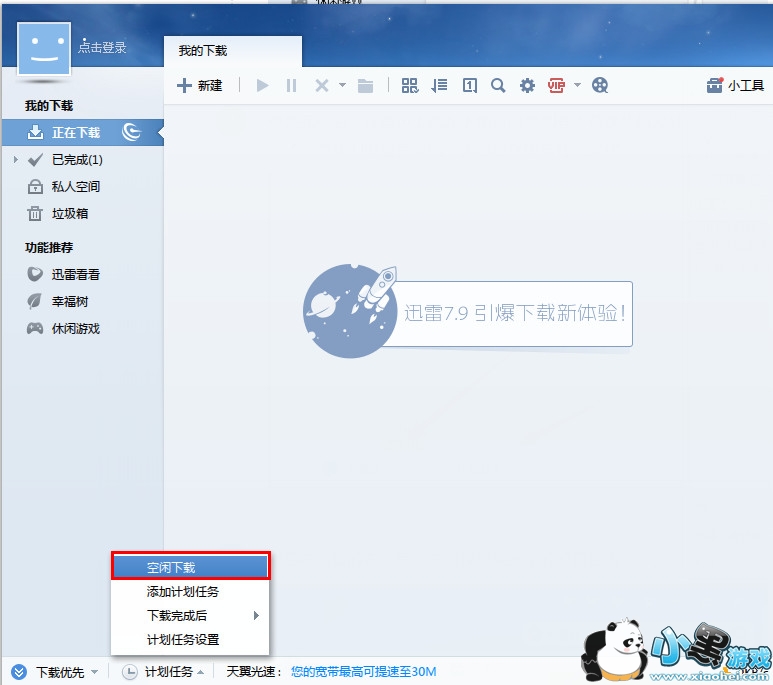Select 正在下载 in the sidebar
The width and height of the screenshot is (773, 685).
click(x=83, y=132)
